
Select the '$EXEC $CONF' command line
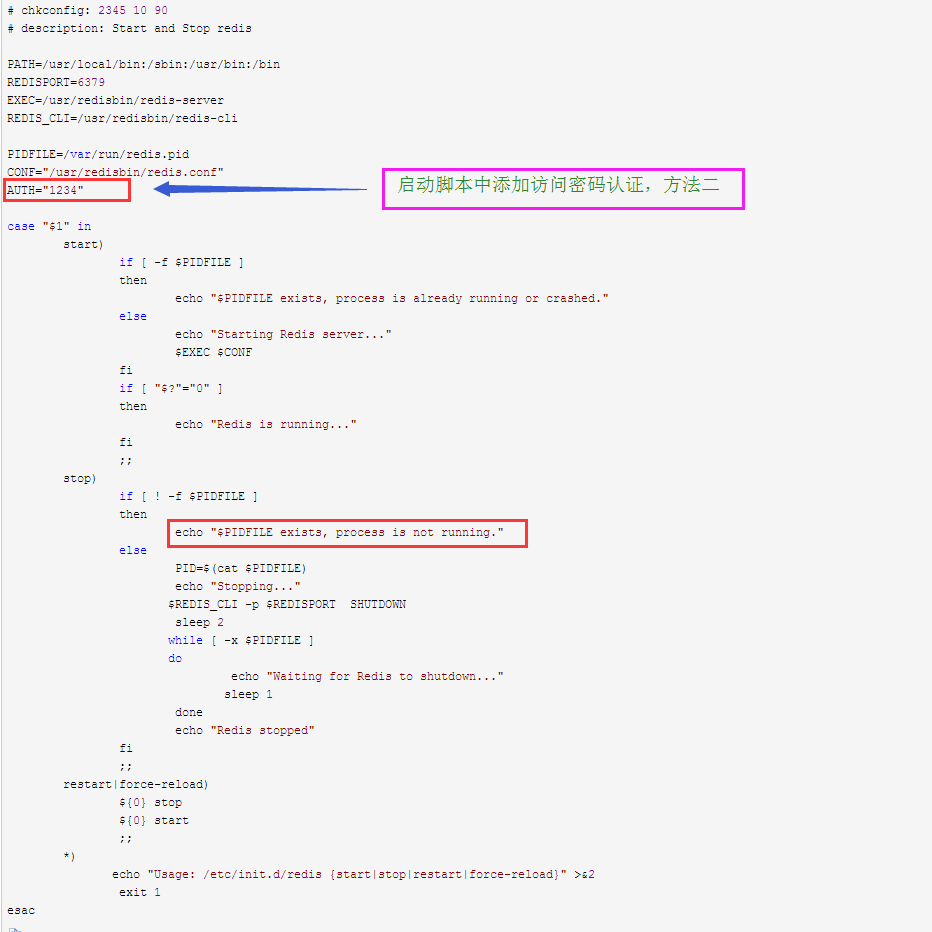tap(213, 352)
